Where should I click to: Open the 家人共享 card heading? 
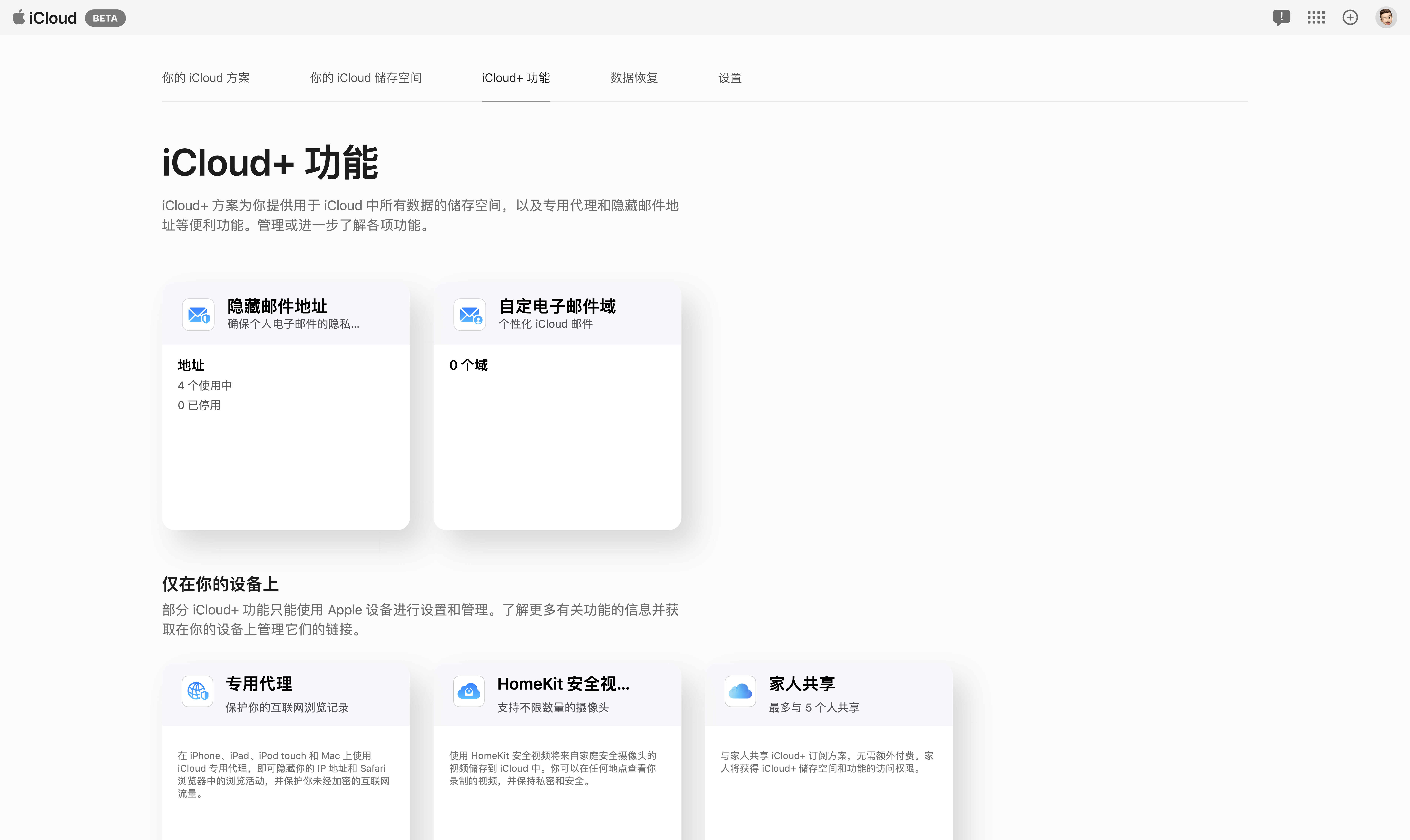802,684
